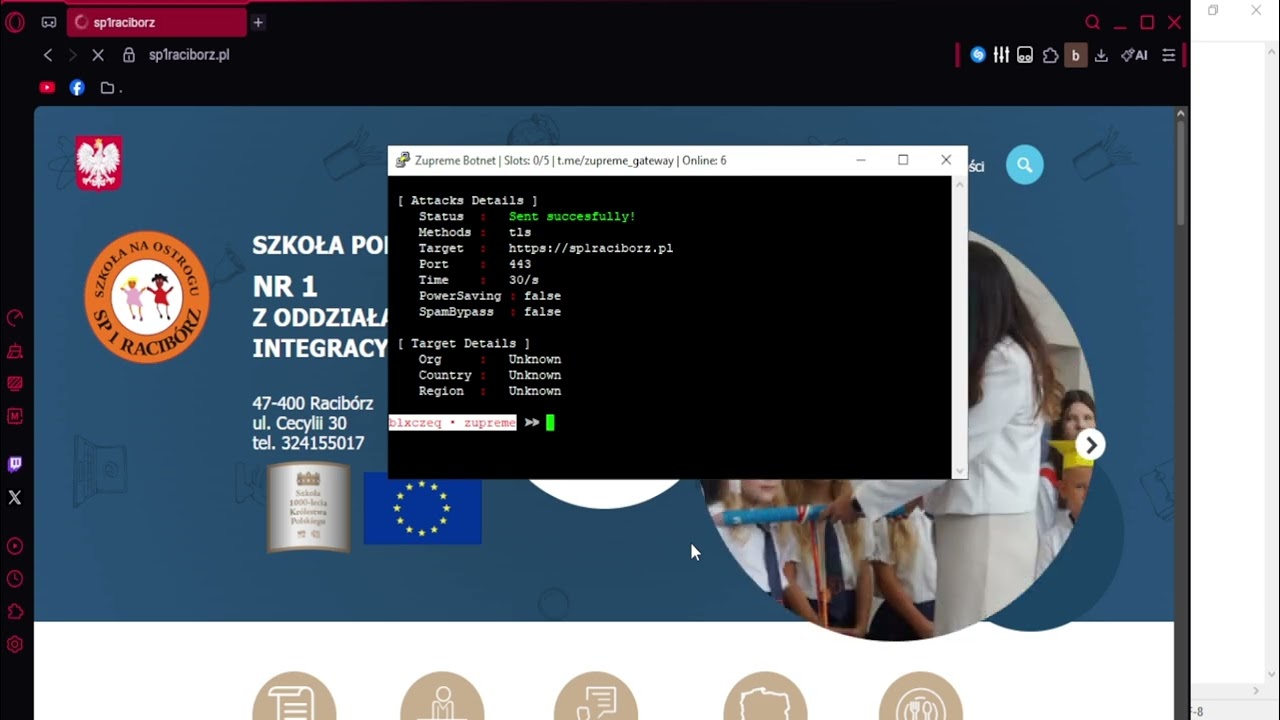
Task: Click the padlock site security icon
Action: (x=129, y=55)
